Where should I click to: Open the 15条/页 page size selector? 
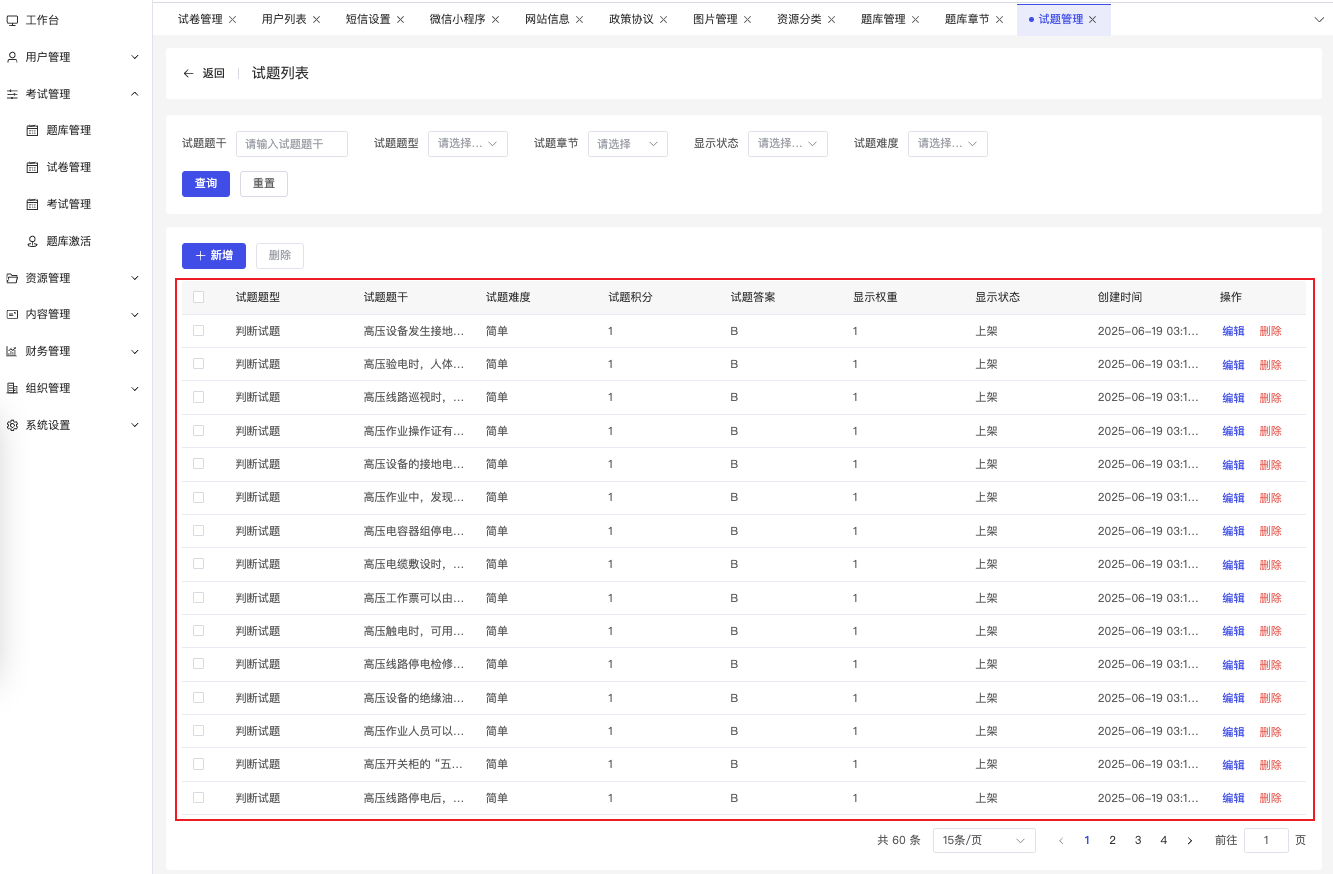click(x=984, y=840)
